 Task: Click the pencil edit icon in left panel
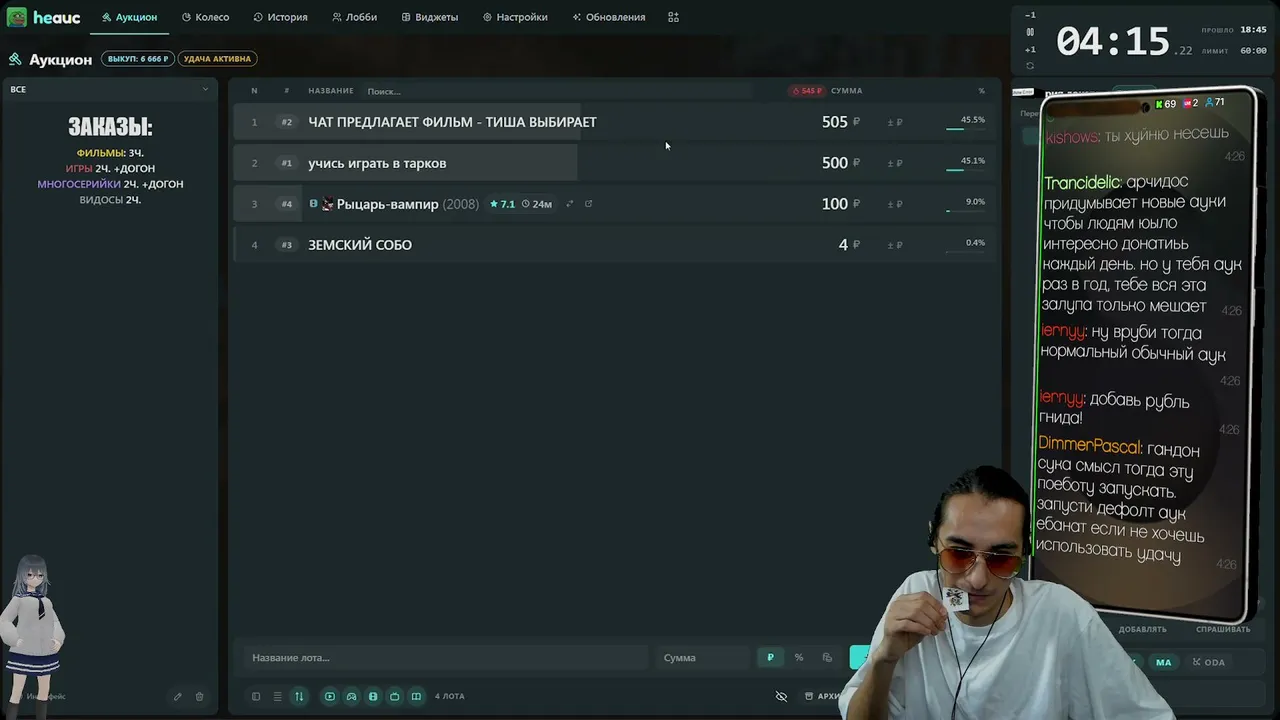coord(177,697)
